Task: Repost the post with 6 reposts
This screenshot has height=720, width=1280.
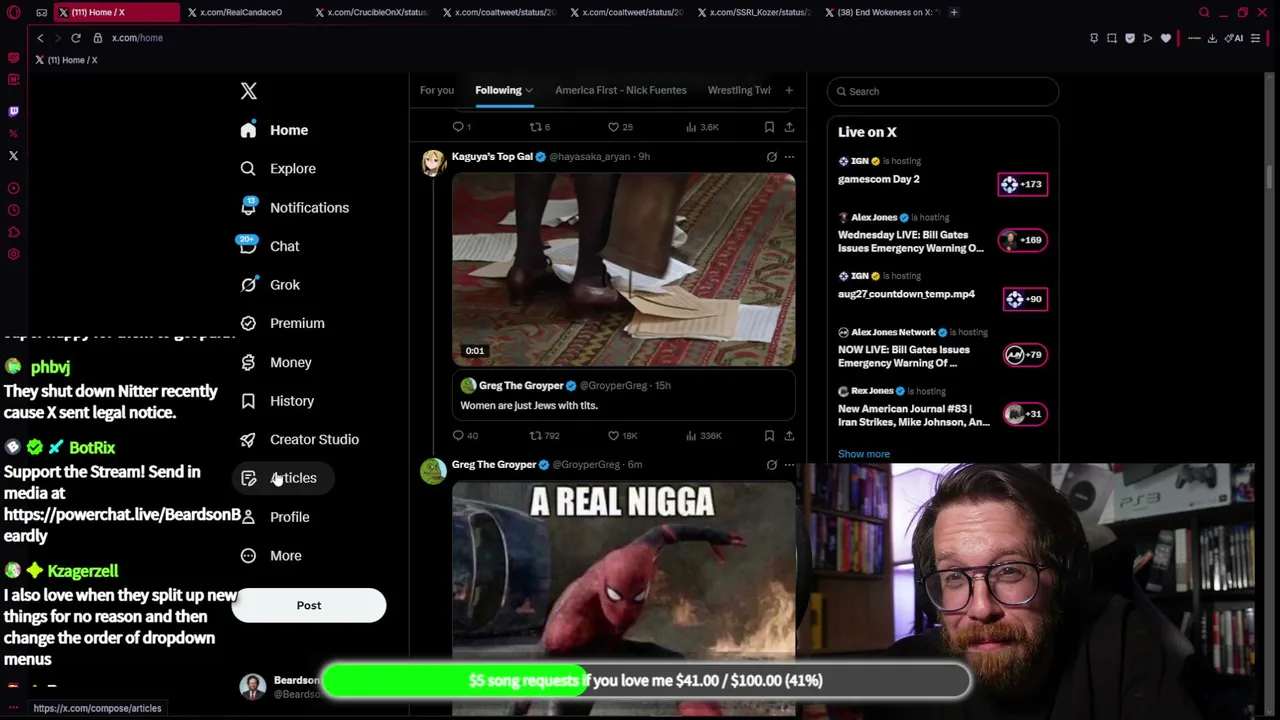Action: [540, 127]
